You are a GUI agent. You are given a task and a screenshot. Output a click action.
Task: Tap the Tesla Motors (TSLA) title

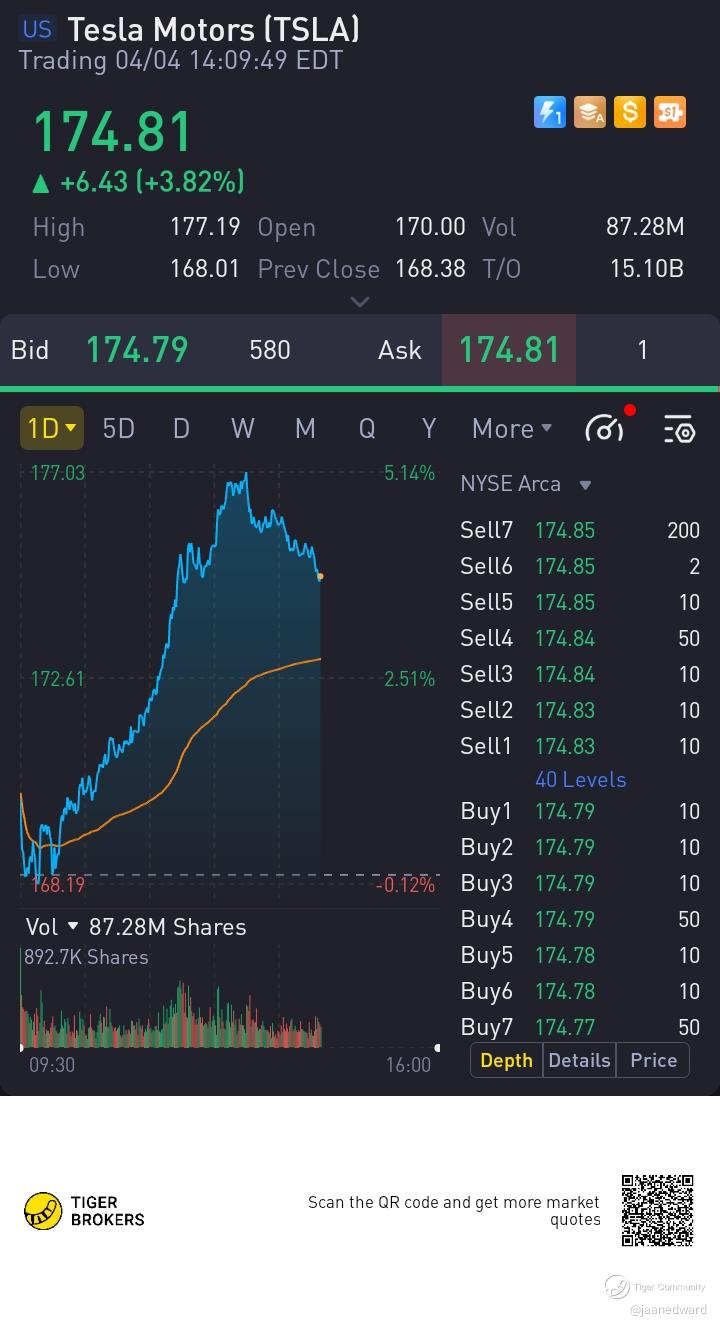(213, 29)
